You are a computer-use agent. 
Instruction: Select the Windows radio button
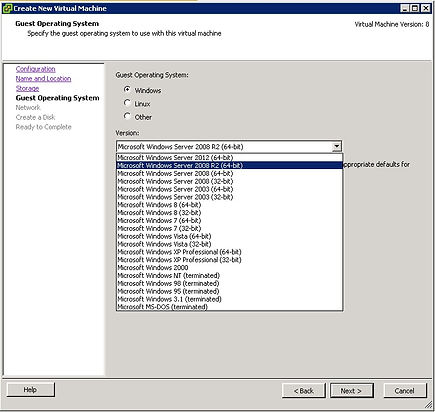tap(127, 89)
